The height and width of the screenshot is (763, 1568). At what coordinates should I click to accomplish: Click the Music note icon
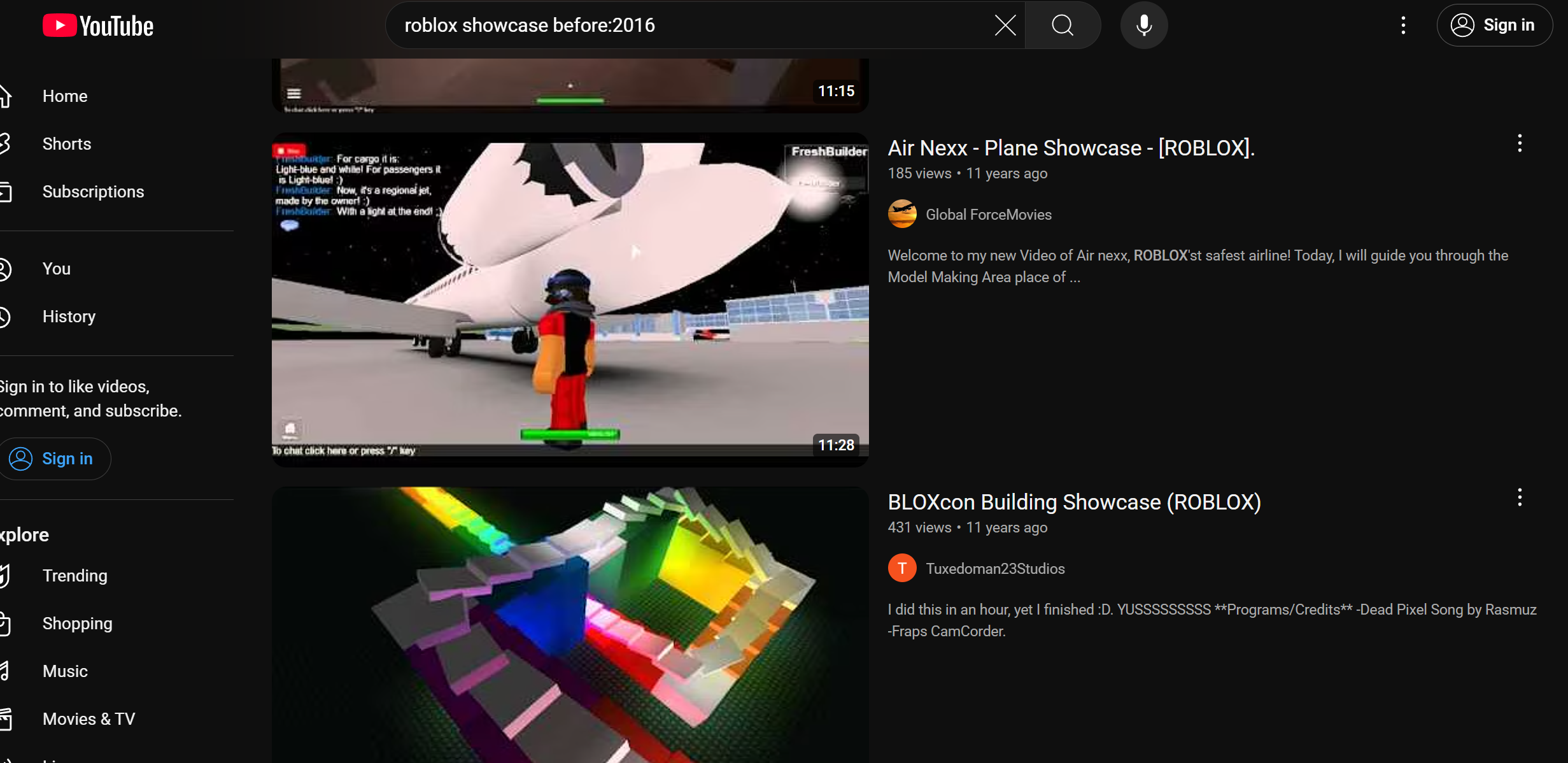point(5,671)
